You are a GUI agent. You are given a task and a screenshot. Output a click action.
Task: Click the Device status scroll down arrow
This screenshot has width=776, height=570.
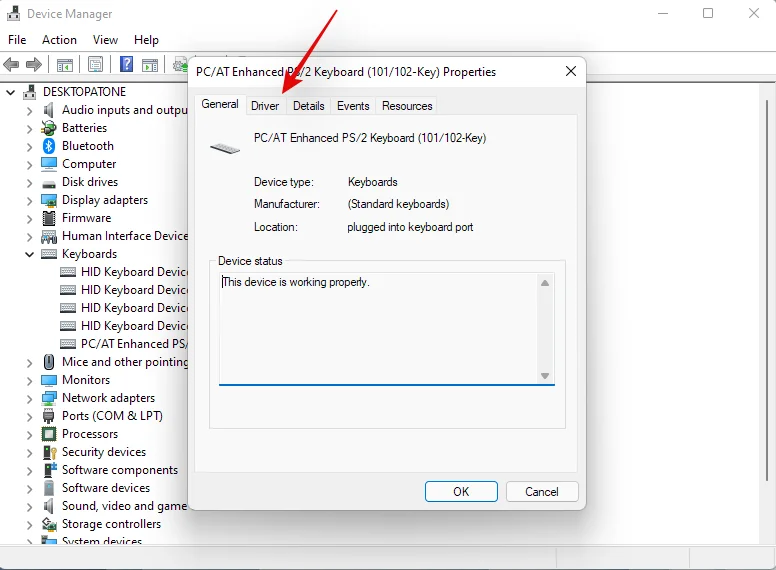(x=545, y=376)
